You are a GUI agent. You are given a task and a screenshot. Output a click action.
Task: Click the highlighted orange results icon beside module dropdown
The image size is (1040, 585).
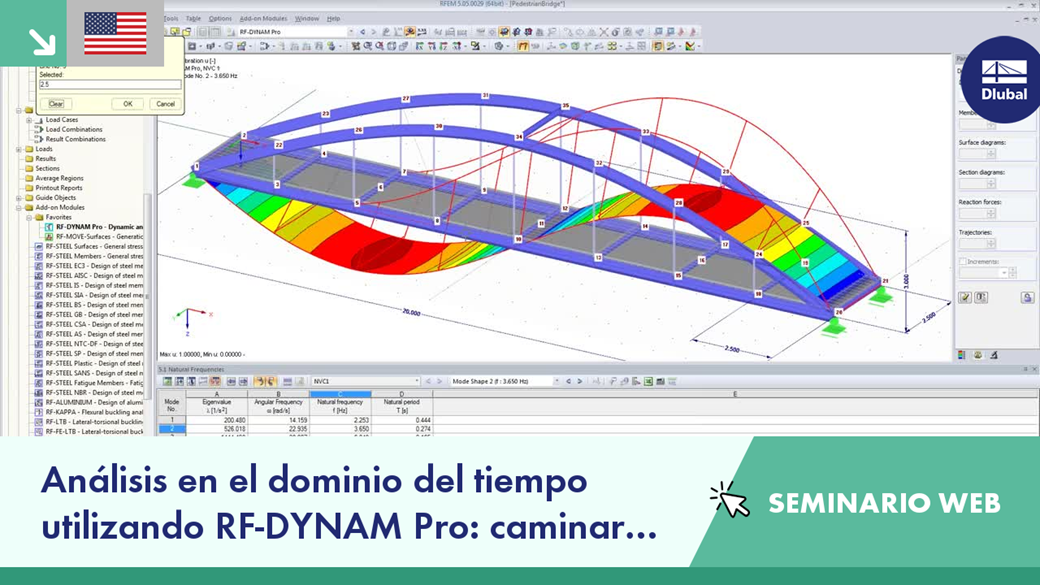(411, 31)
